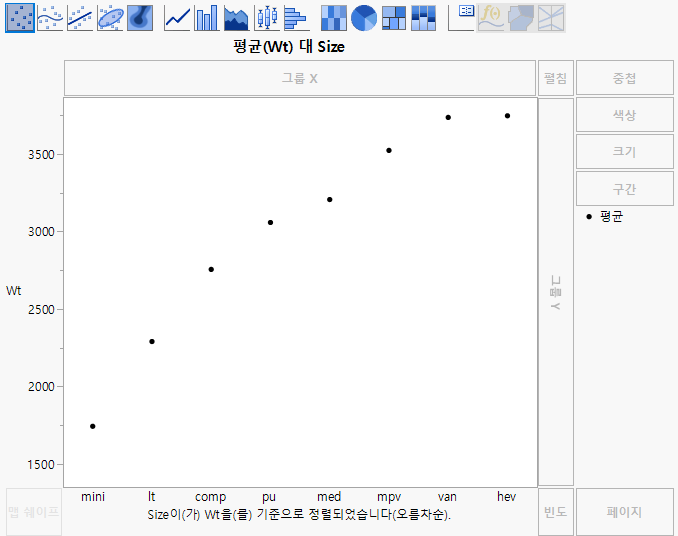The image size is (678, 536).
Task: Select the Box plot icon
Action: click(x=267, y=18)
